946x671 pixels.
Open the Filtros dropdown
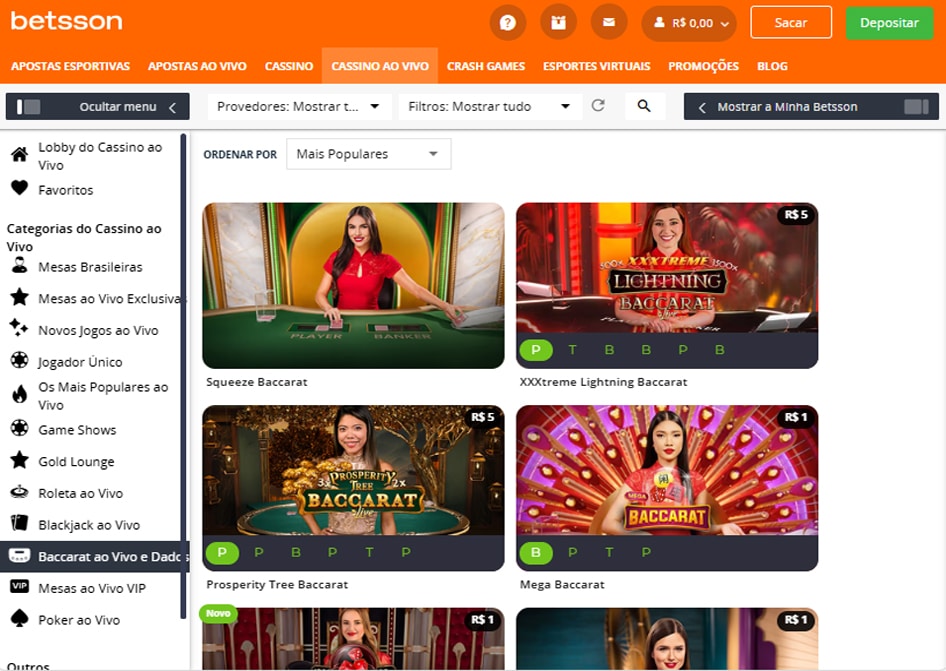click(x=489, y=105)
